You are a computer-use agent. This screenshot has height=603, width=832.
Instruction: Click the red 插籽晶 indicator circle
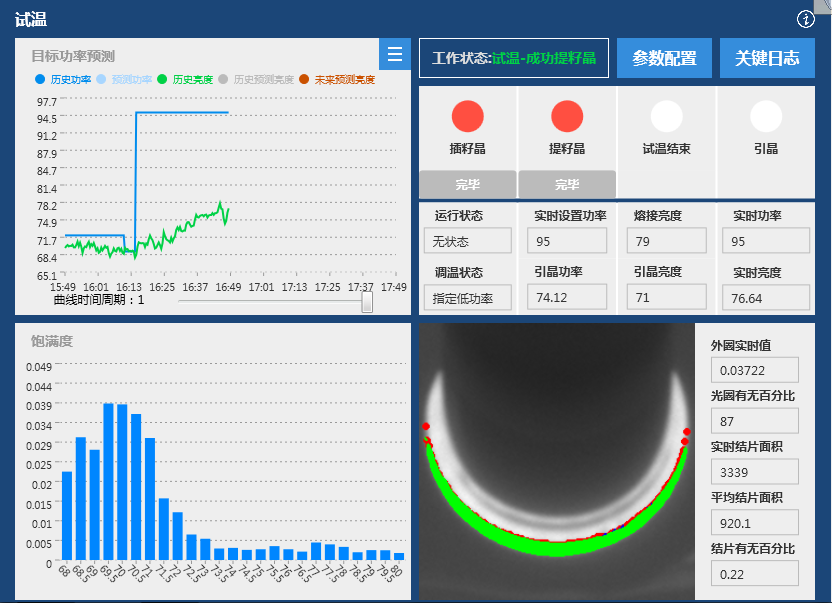tap(467, 117)
